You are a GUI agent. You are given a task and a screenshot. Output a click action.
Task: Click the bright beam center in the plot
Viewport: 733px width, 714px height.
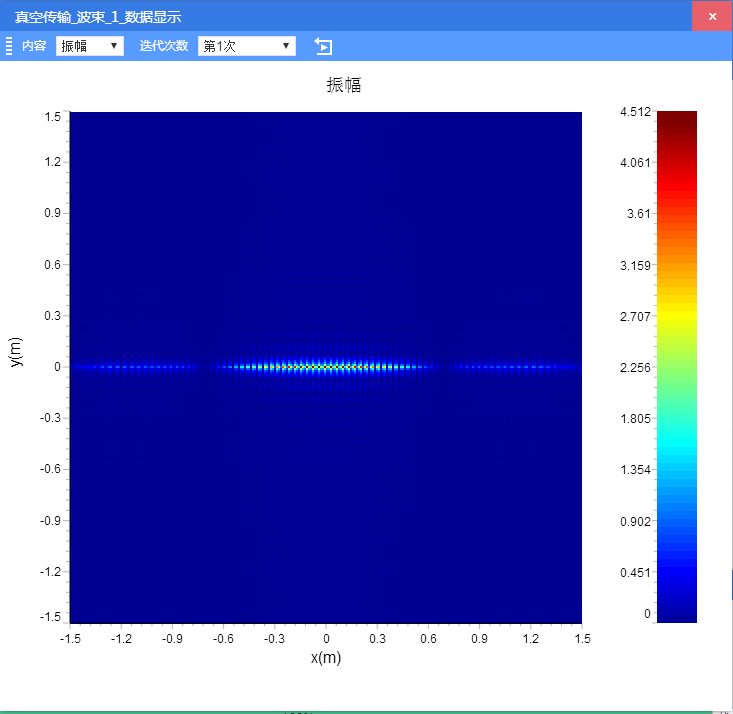click(x=326, y=367)
